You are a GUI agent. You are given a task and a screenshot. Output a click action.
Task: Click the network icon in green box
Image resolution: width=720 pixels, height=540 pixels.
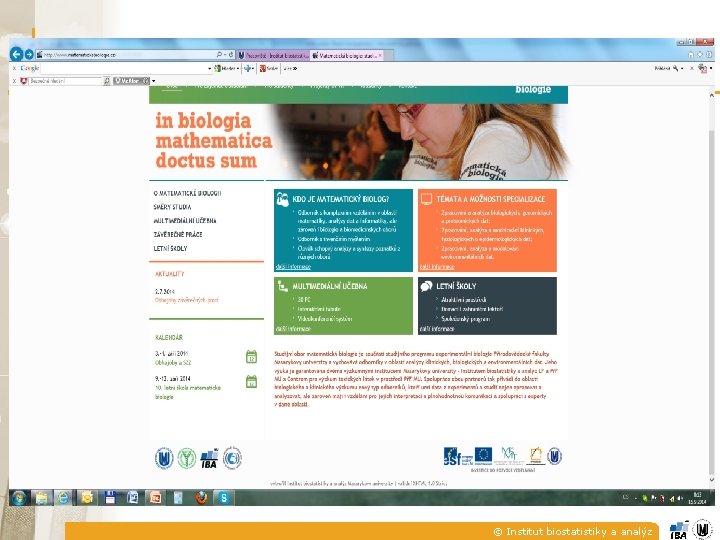[x=282, y=286]
